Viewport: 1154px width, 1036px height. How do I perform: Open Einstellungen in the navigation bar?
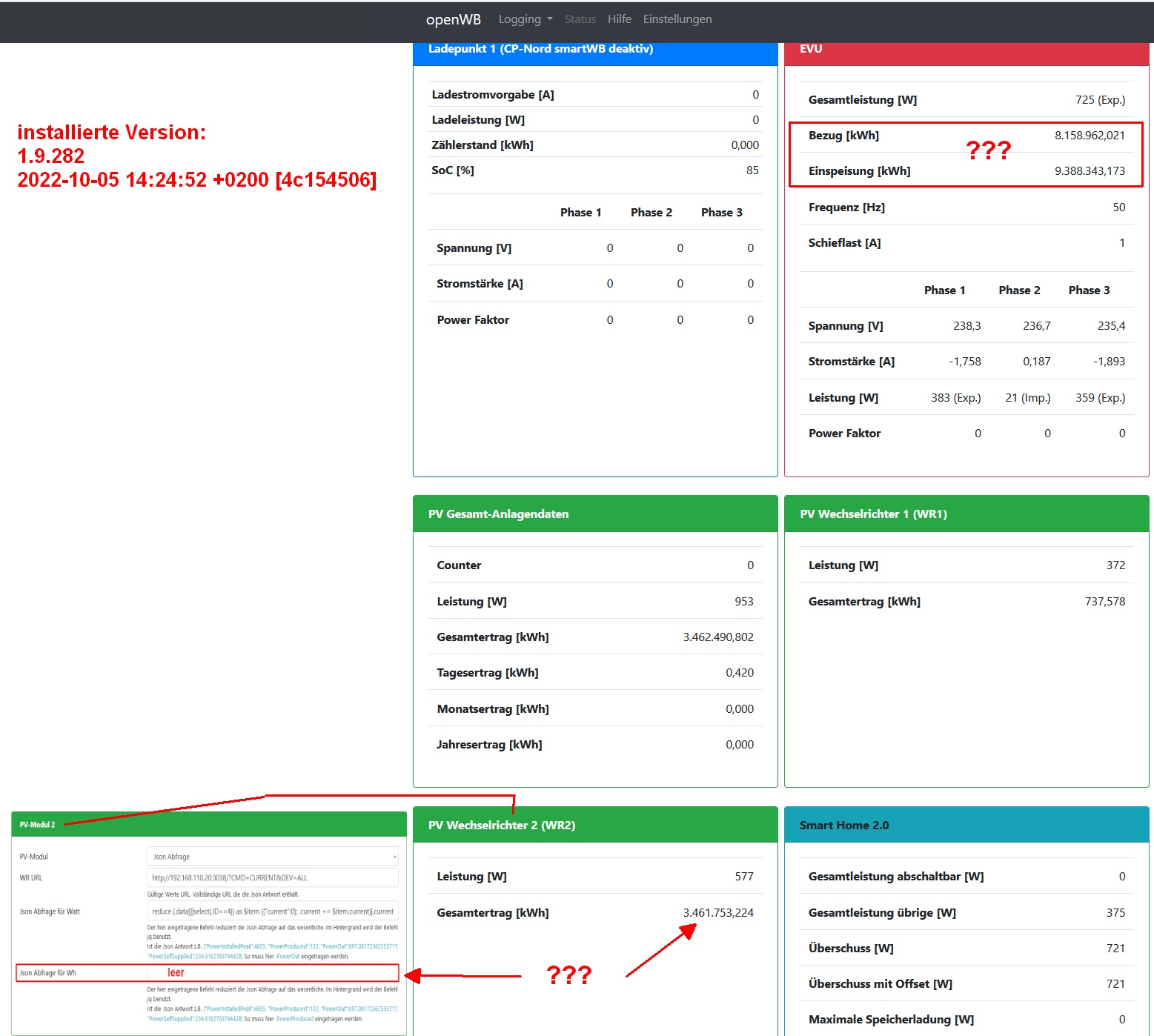click(x=677, y=19)
